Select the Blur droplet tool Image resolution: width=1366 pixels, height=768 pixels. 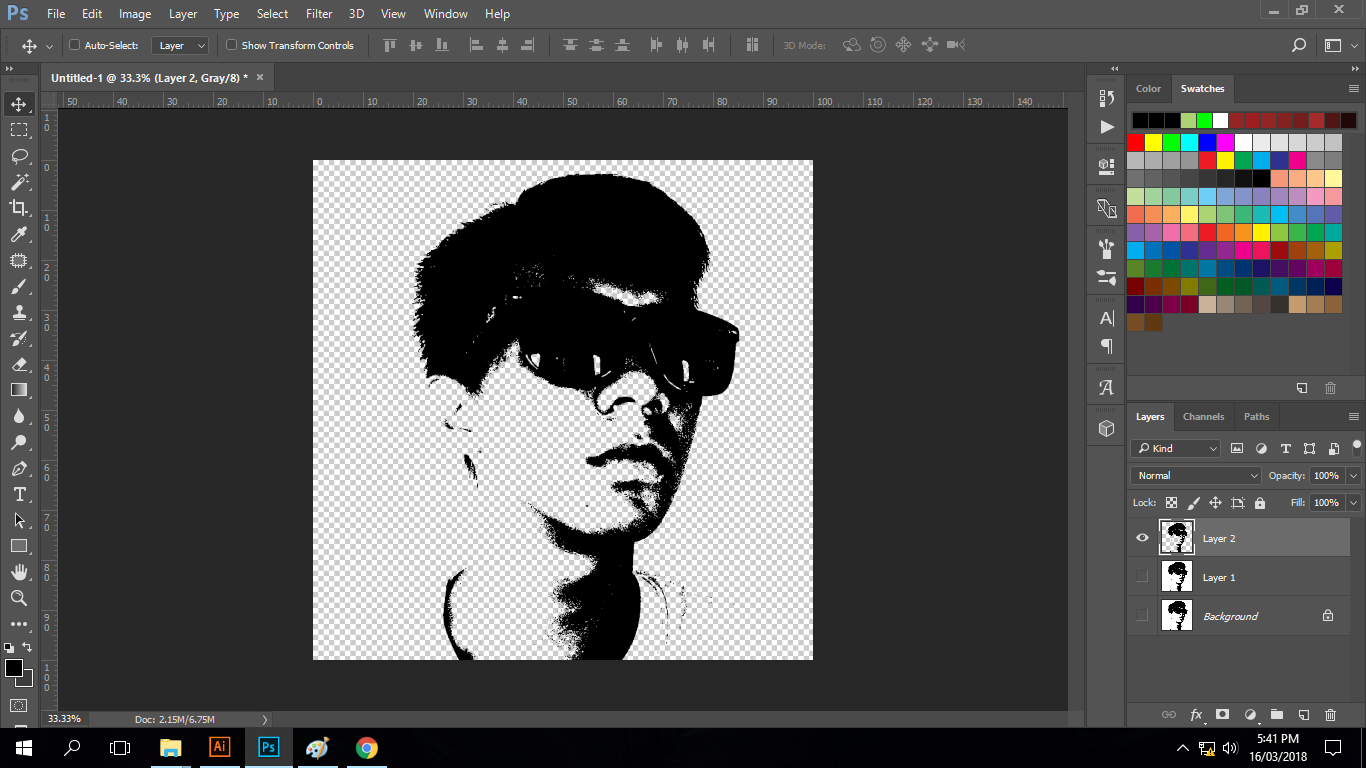[19, 416]
